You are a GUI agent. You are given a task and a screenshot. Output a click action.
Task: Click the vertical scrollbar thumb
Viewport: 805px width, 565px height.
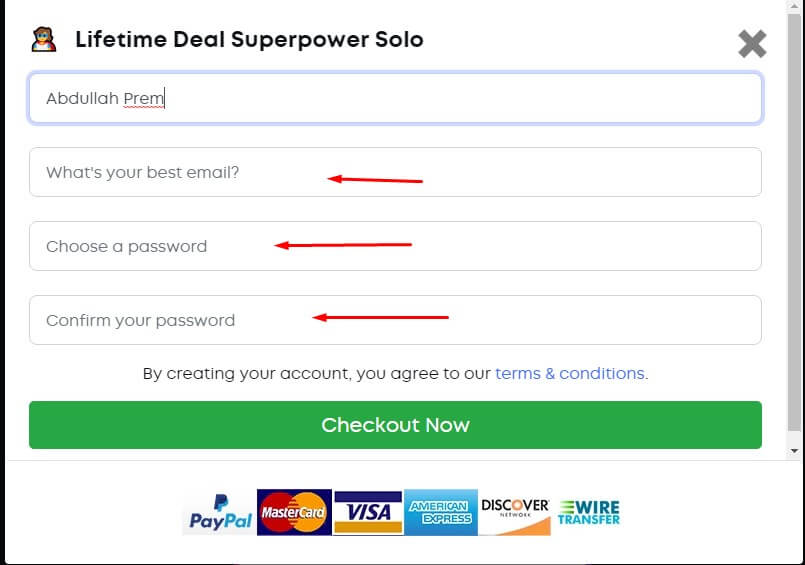click(794, 222)
